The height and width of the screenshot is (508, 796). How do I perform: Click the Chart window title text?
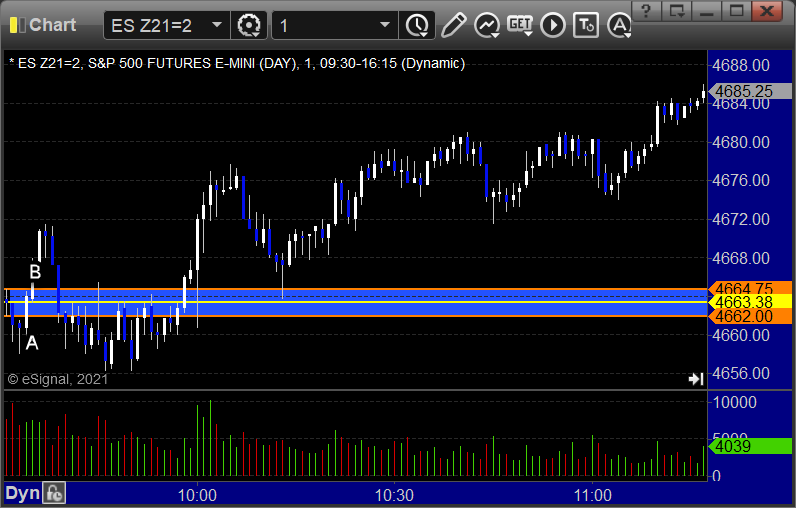[52, 25]
